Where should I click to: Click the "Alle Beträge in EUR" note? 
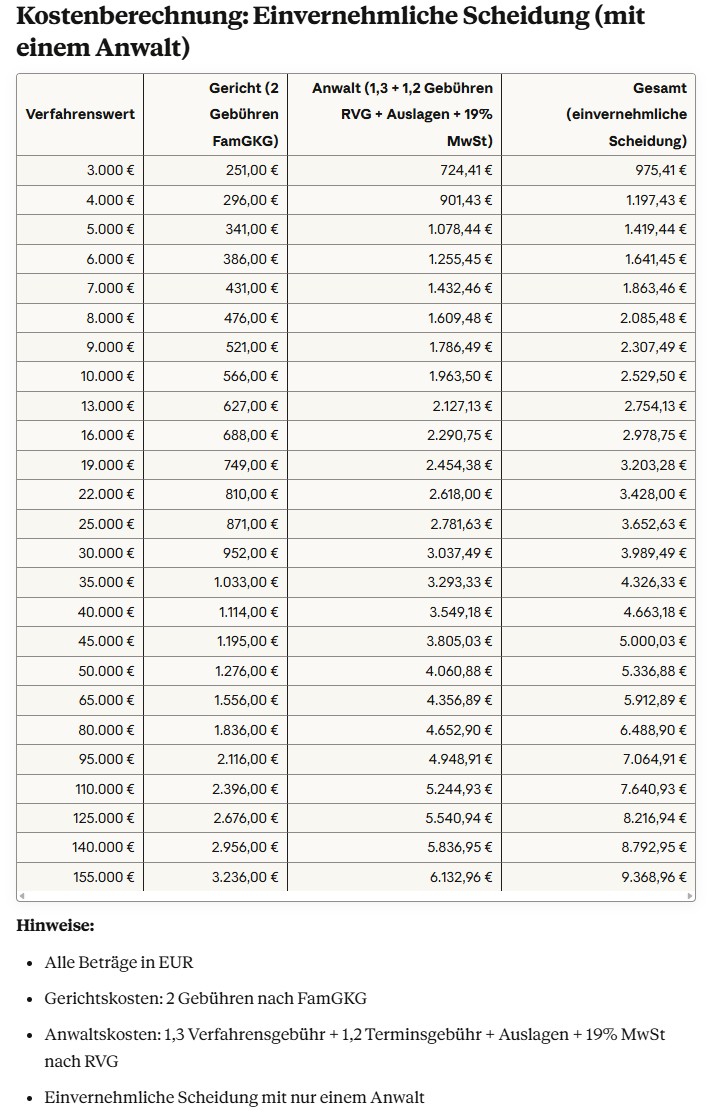(119, 962)
